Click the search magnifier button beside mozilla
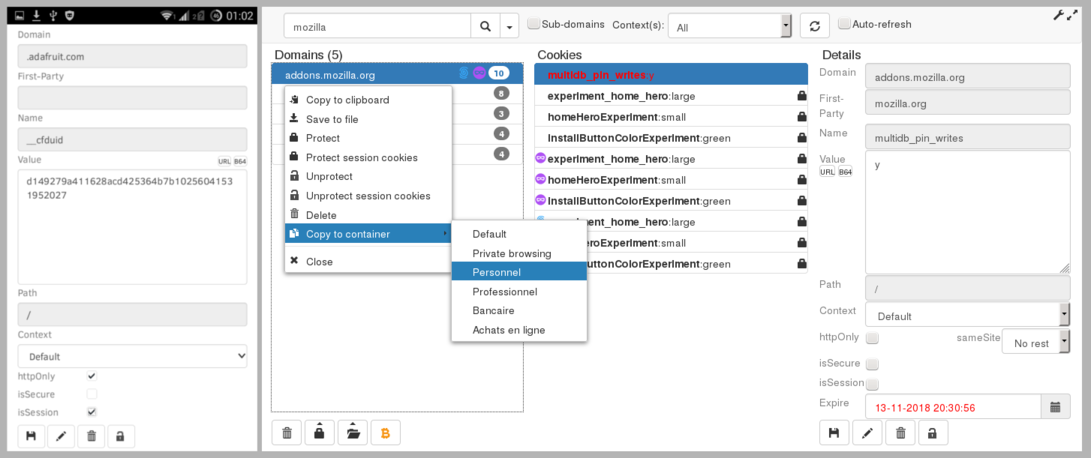1091x458 pixels. [x=485, y=26]
